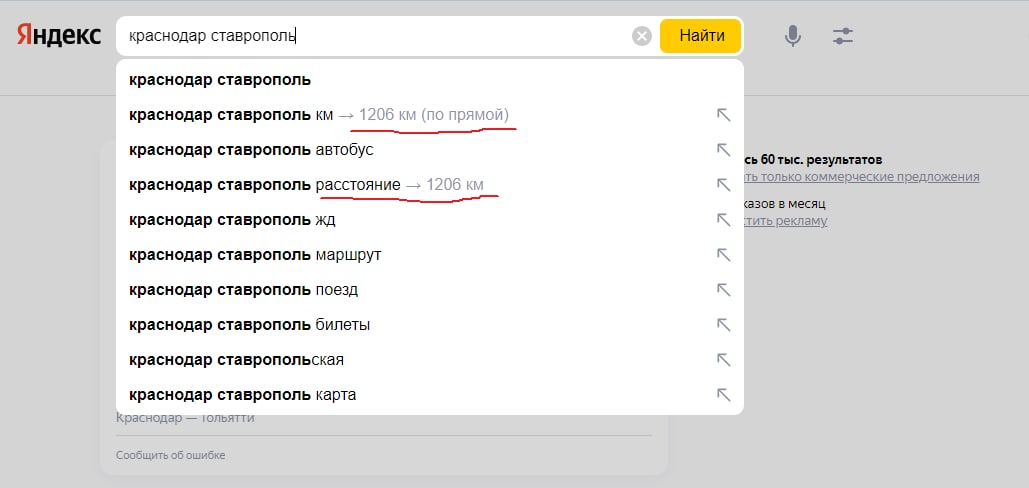Image resolution: width=1029 pixels, height=488 pixels.
Task: Insert 'карта' suggestion using arrow icon
Action: pyautogui.click(x=724, y=395)
